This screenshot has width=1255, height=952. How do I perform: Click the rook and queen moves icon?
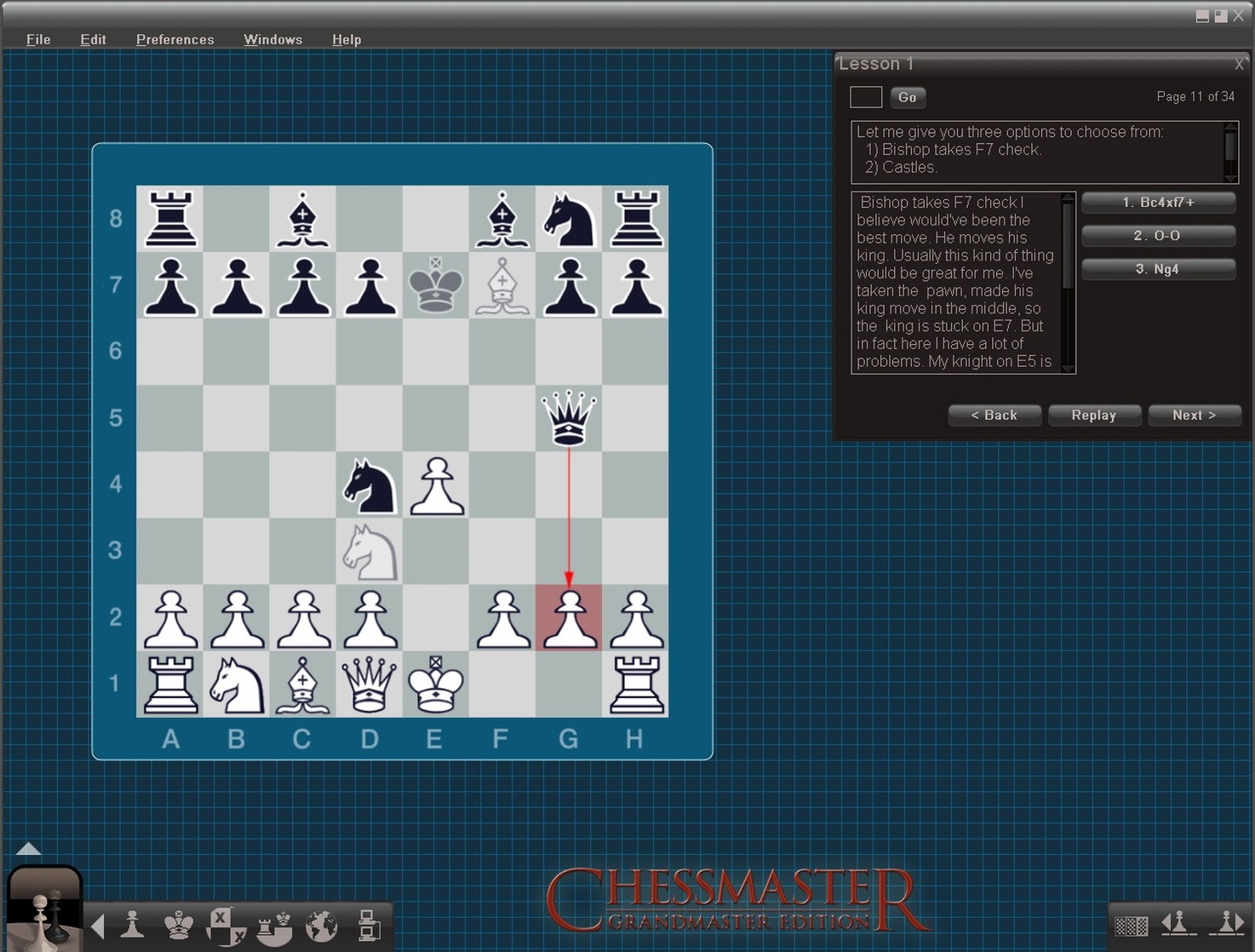[274, 926]
